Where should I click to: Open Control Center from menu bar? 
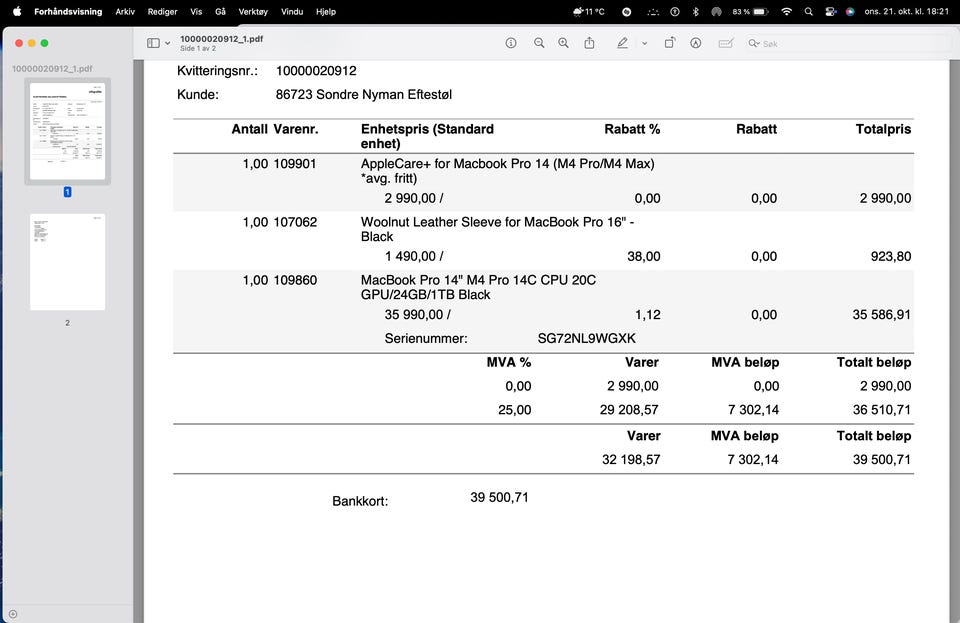(830, 12)
